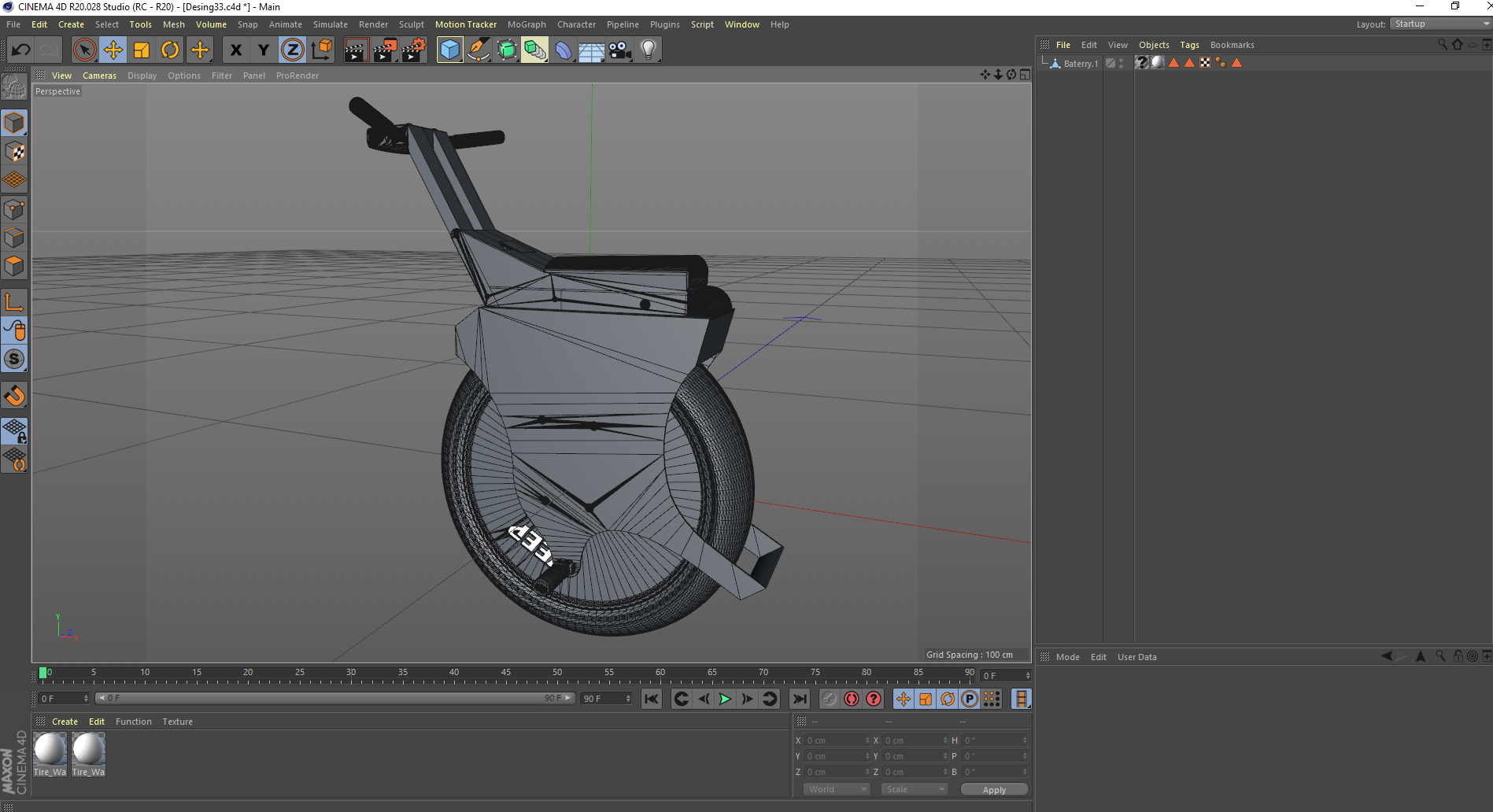This screenshot has height=812, width=1493.
Task: Open the Scale mode dropdown
Action: (x=914, y=789)
